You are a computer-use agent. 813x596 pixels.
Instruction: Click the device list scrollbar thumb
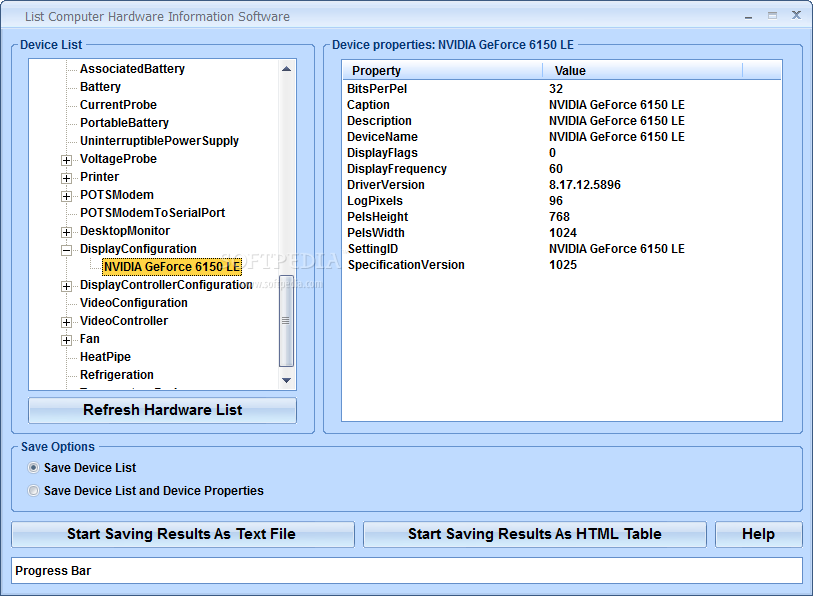(286, 321)
